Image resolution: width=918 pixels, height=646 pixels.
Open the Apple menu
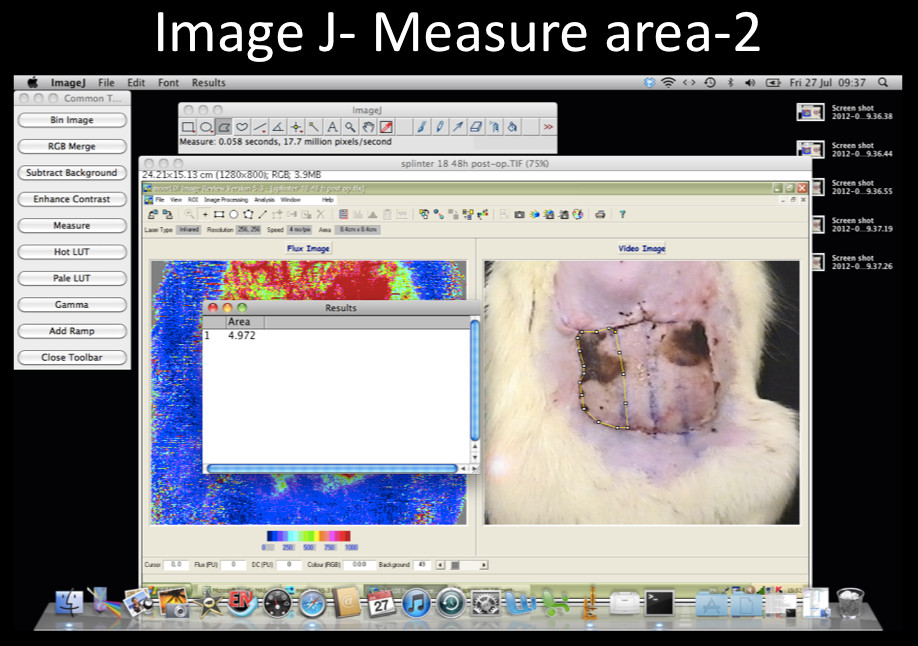click(33, 83)
